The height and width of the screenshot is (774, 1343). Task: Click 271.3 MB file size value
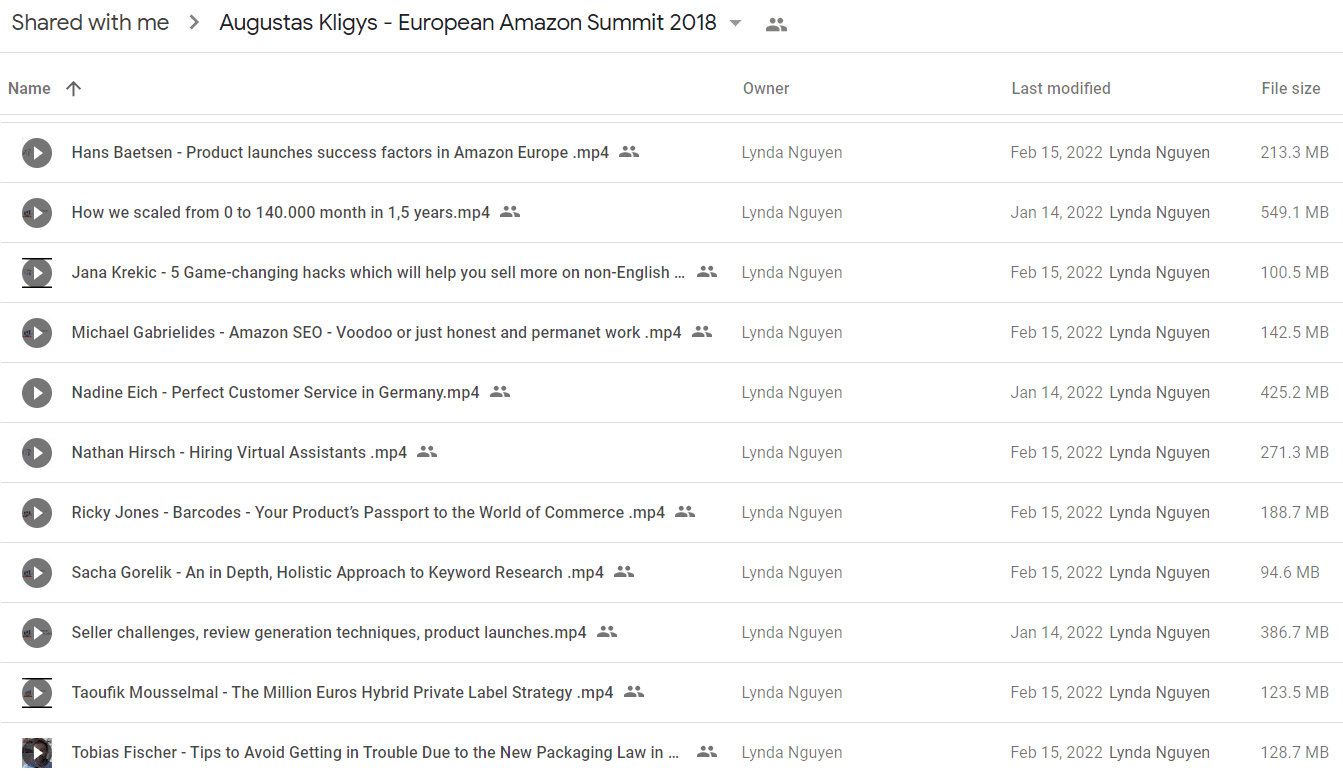pos(1294,453)
